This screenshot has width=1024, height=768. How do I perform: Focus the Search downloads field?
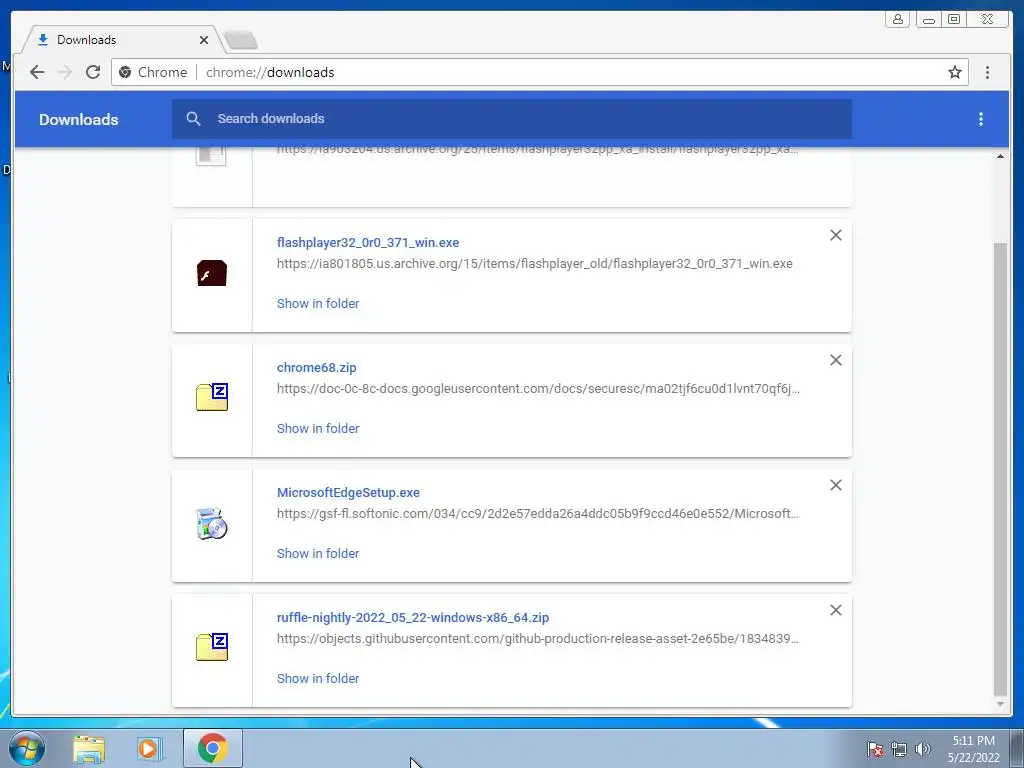(x=512, y=119)
